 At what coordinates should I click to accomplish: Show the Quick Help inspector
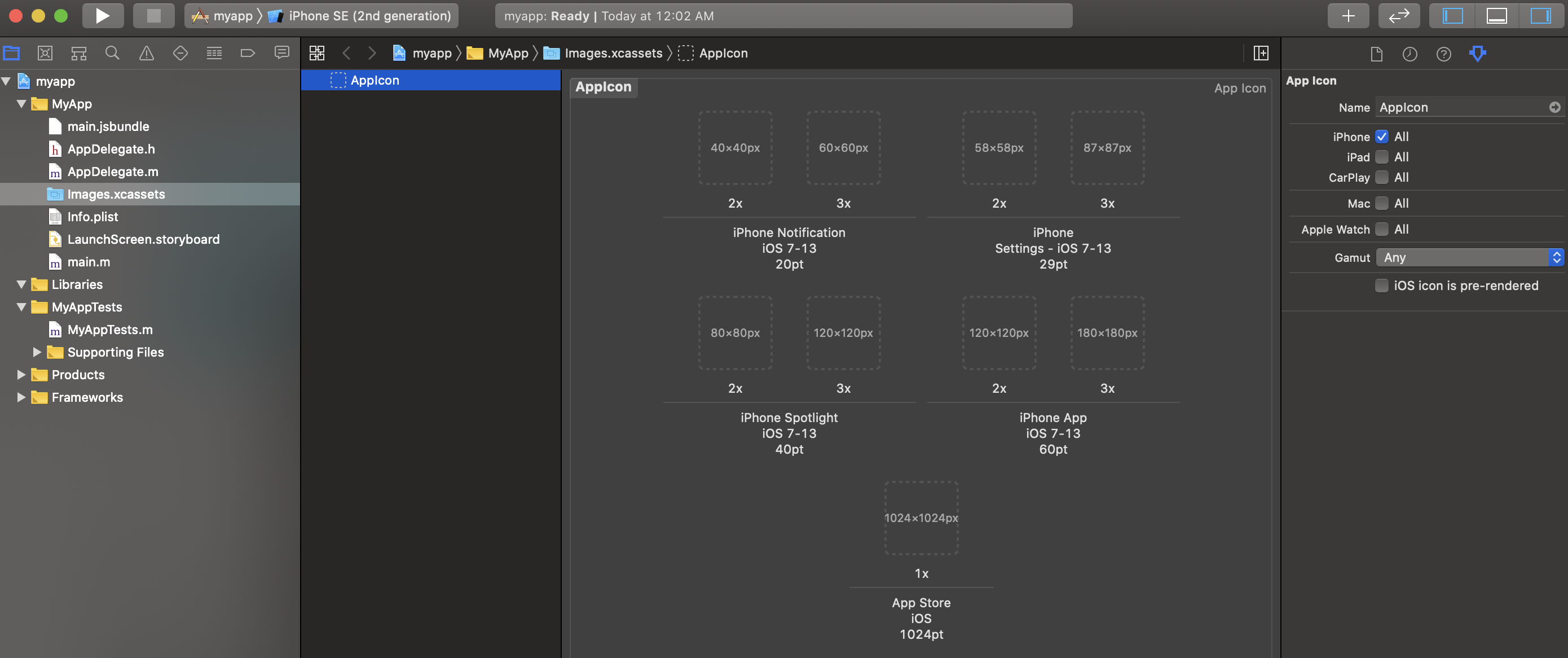tap(1443, 54)
